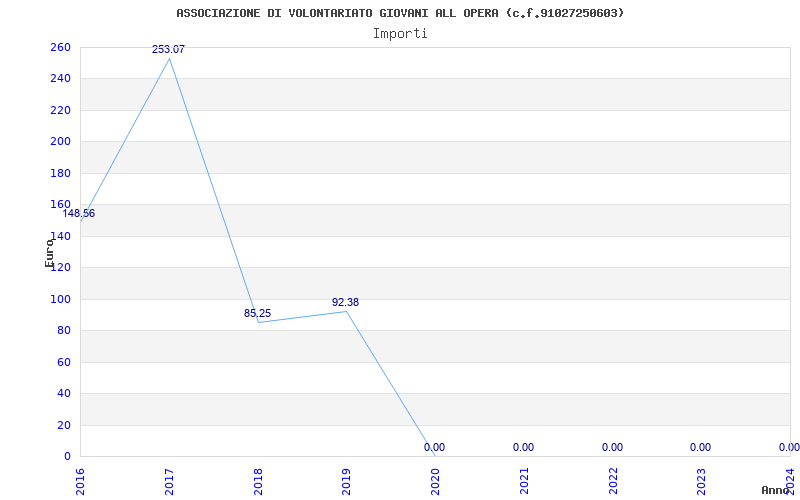Click the 240 y-axis tick label
Image resolution: width=800 pixels, height=500 pixels.
60,79
